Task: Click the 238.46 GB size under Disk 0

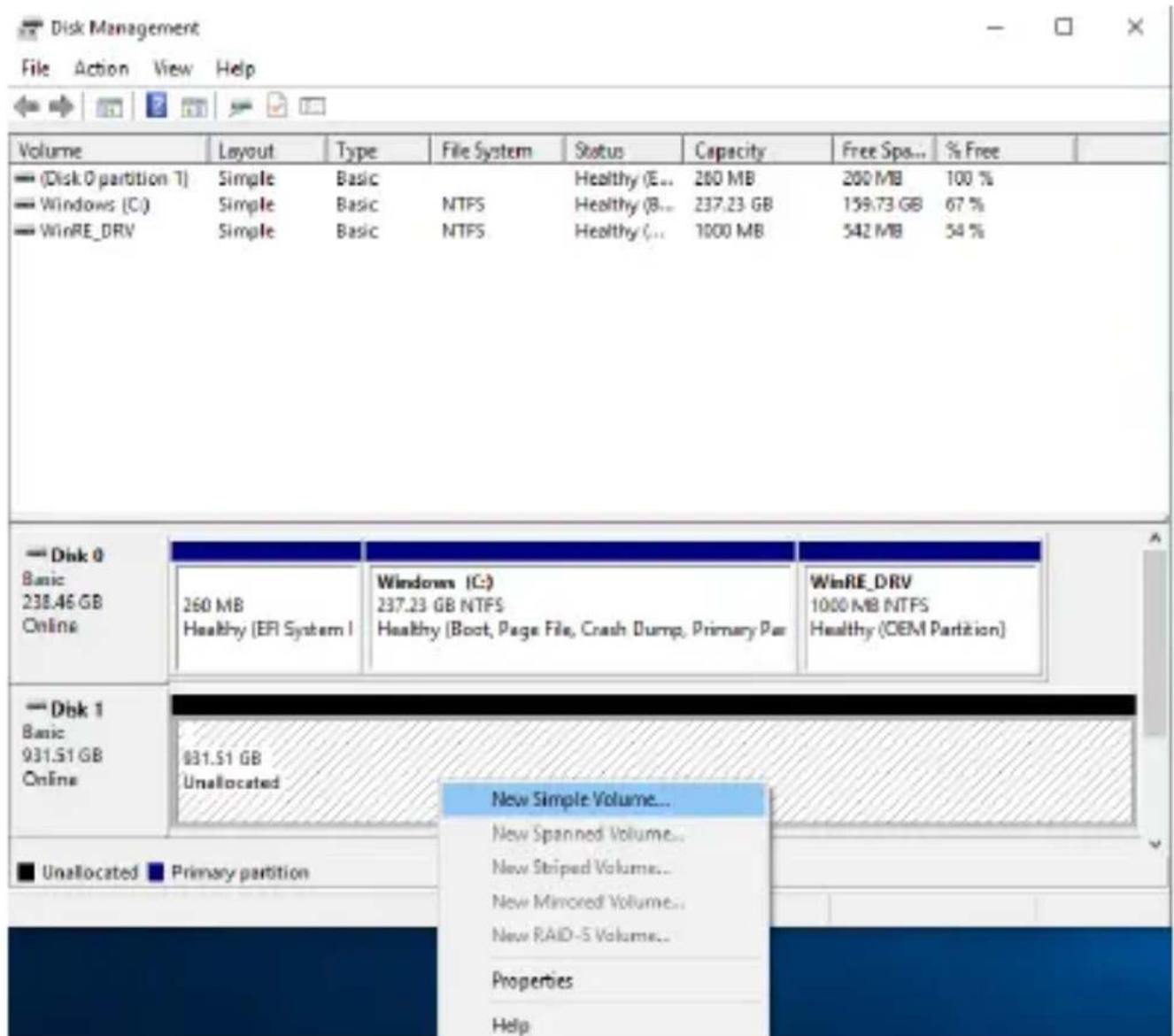Action: [x=62, y=602]
